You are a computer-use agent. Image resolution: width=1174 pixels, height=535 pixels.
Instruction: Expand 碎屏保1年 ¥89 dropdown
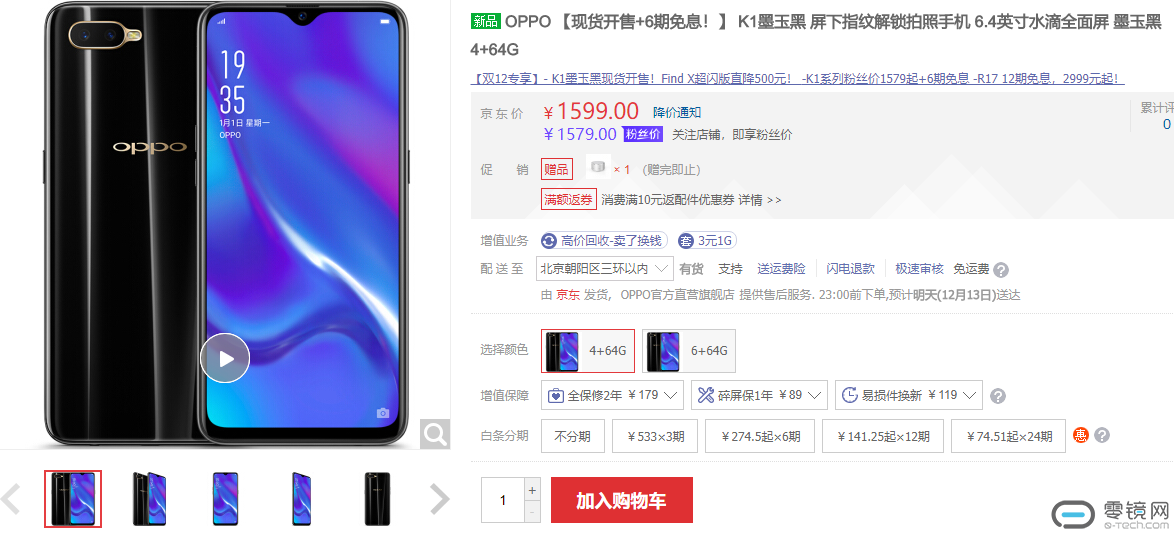point(759,395)
